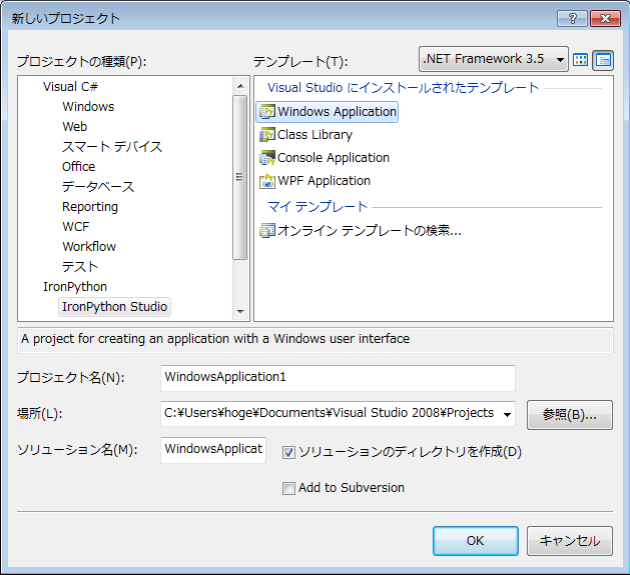
Task: Open the 場所 location path dropdown arrow
Action: pyautogui.click(x=507, y=414)
